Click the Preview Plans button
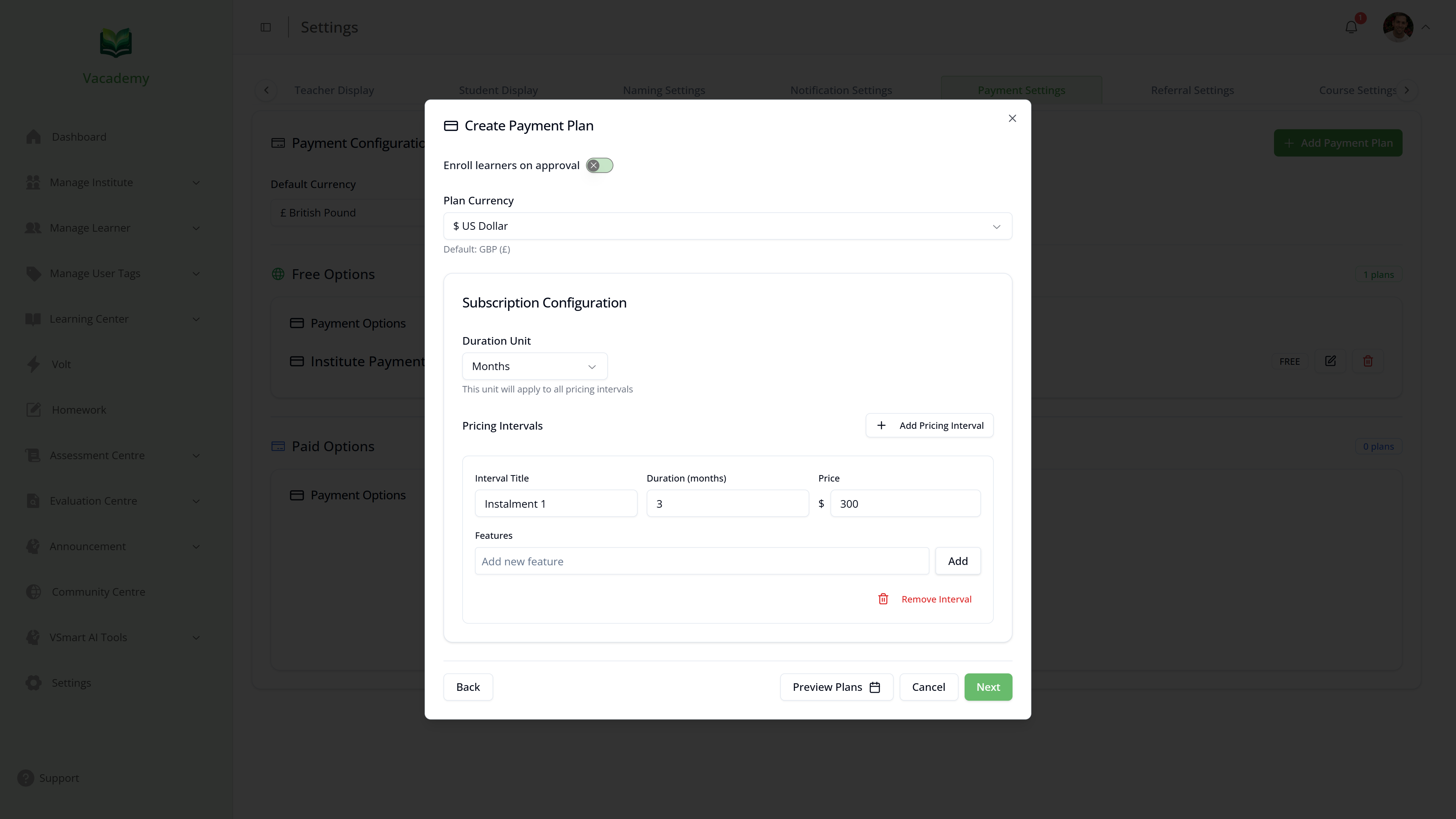This screenshot has width=1456, height=819. [x=836, y=687]
